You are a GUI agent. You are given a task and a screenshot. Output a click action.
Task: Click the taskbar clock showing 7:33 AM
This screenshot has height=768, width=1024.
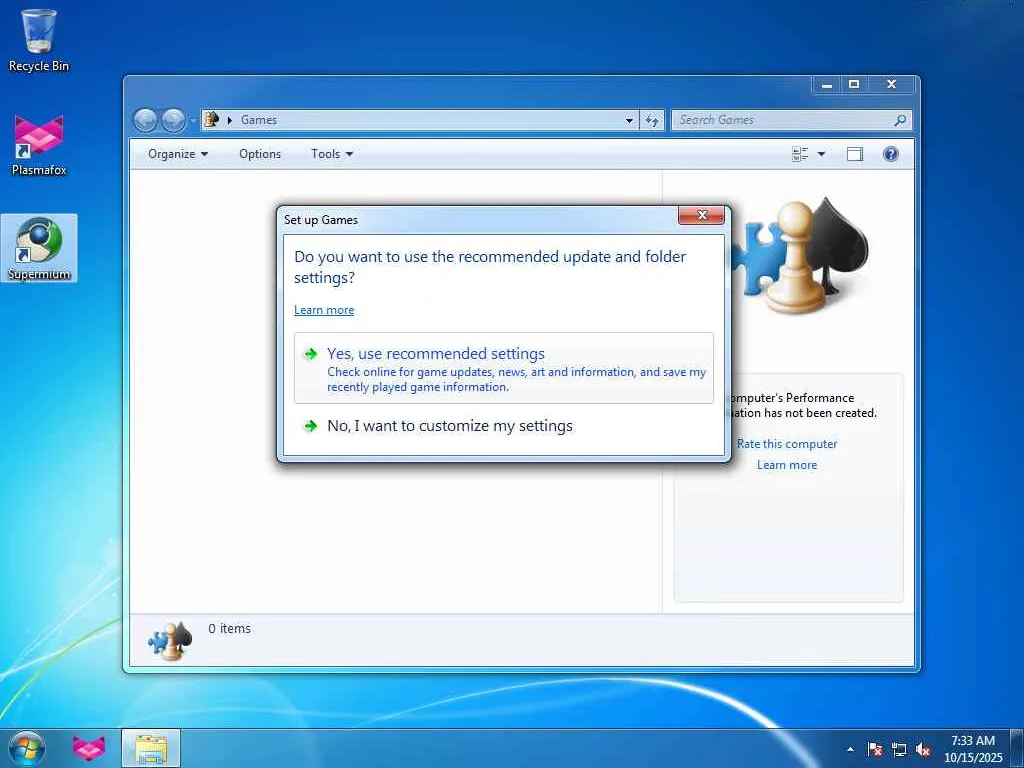(x=973, y=749)
